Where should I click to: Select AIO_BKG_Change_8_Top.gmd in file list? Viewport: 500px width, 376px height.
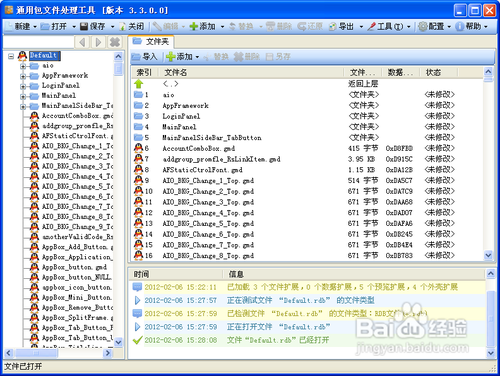(208, 256)
